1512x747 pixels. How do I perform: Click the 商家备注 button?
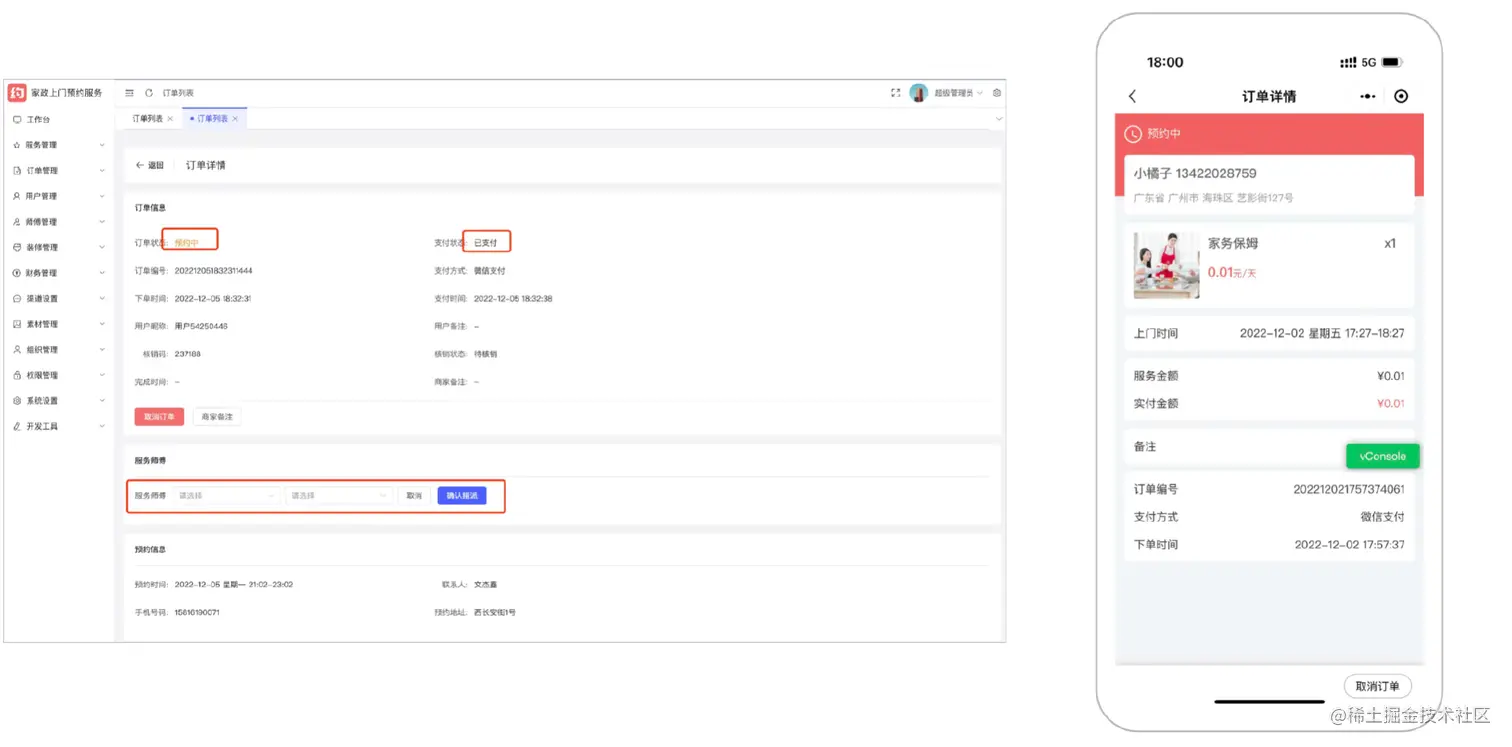(217, 417)
